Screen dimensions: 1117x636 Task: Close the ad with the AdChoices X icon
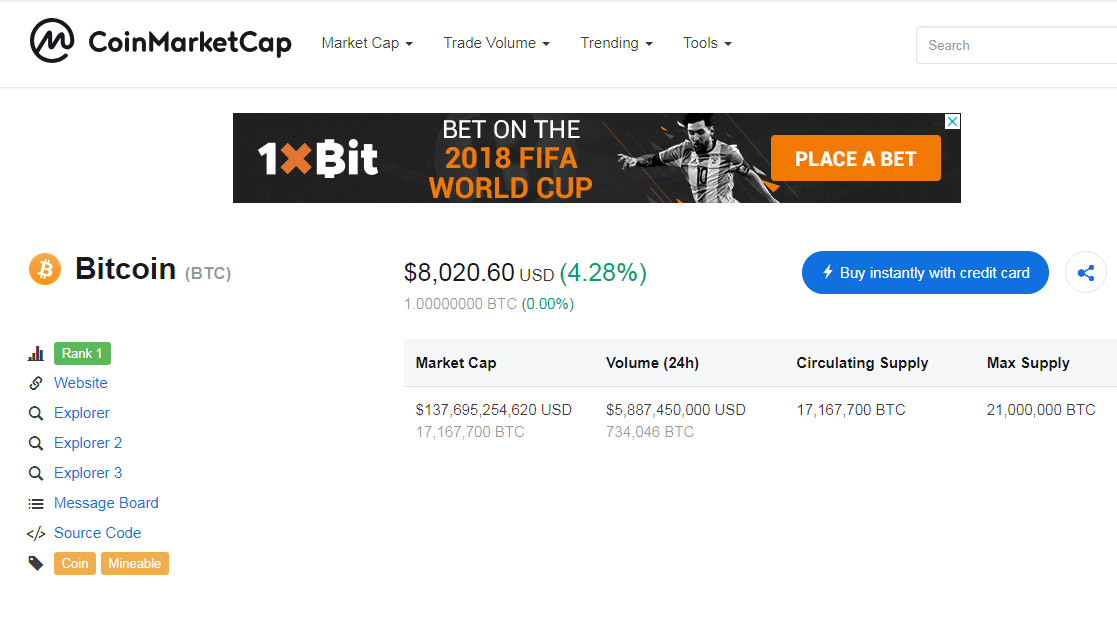coord(952,122)
